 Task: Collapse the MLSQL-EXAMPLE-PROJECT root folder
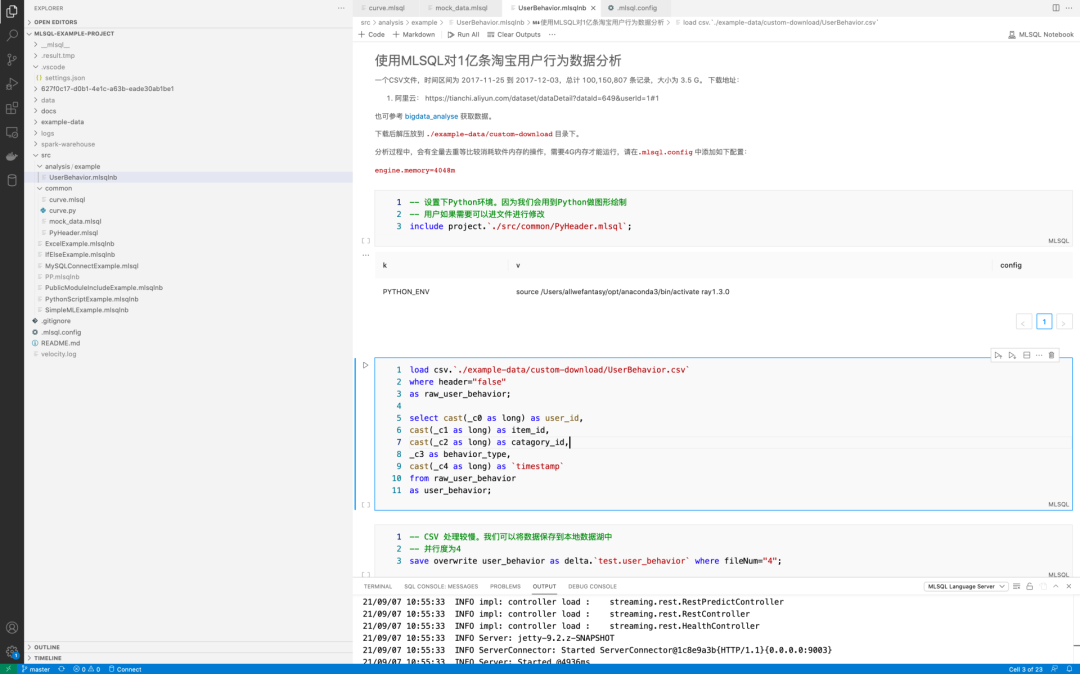click(74, 33)
